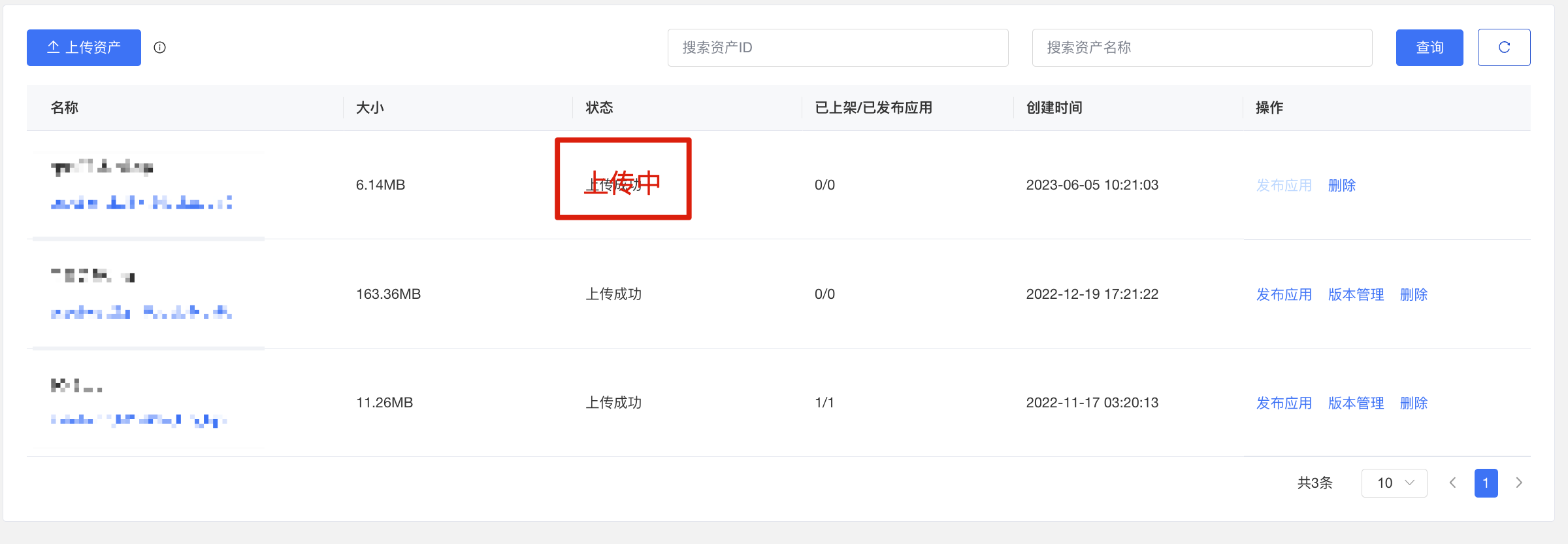Click 删除 for the 6.14MB asset
This screenshot has height=544, width=1568.
tap(1342, 185)
